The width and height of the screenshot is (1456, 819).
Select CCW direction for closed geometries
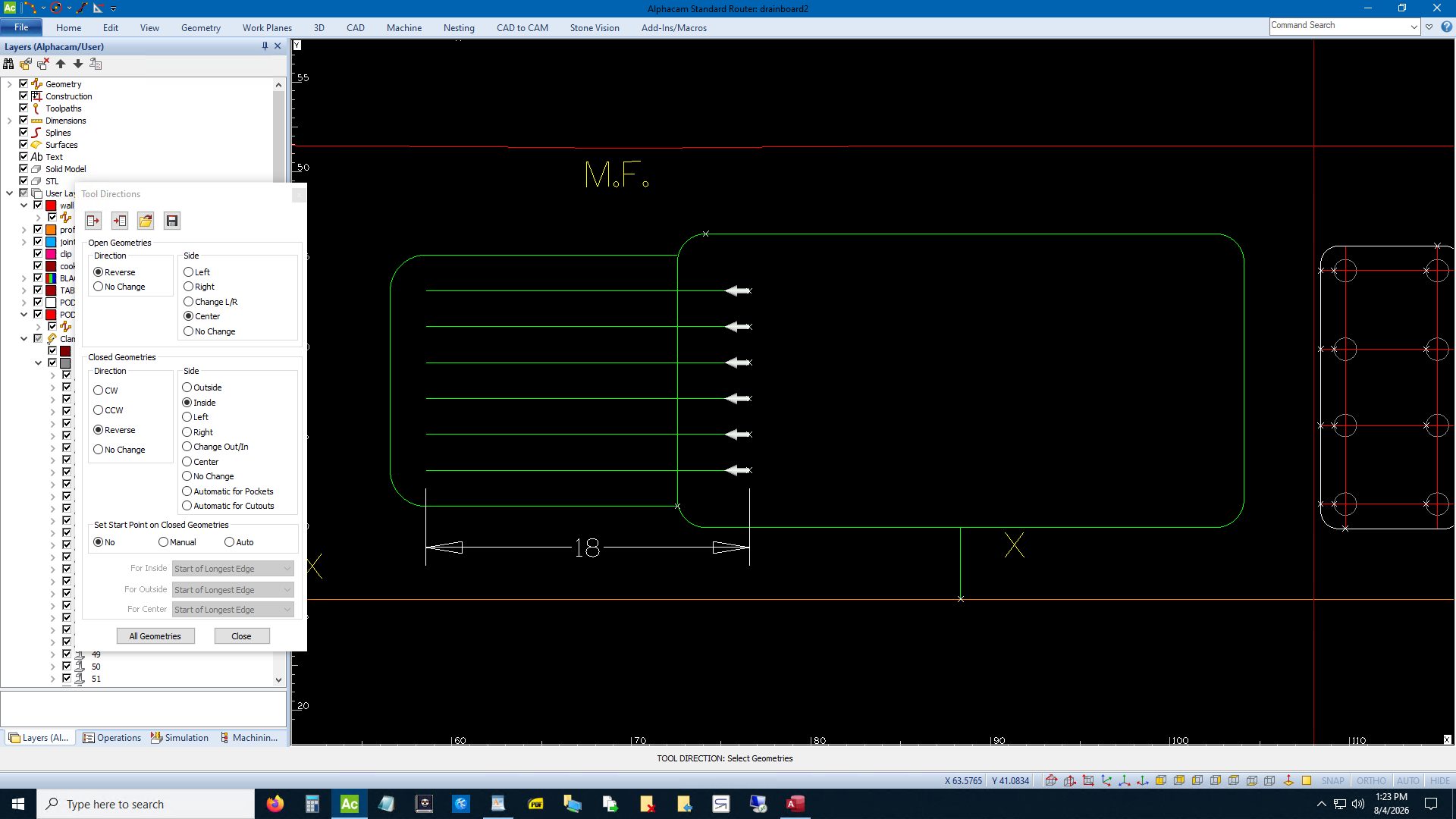point(108,410)
